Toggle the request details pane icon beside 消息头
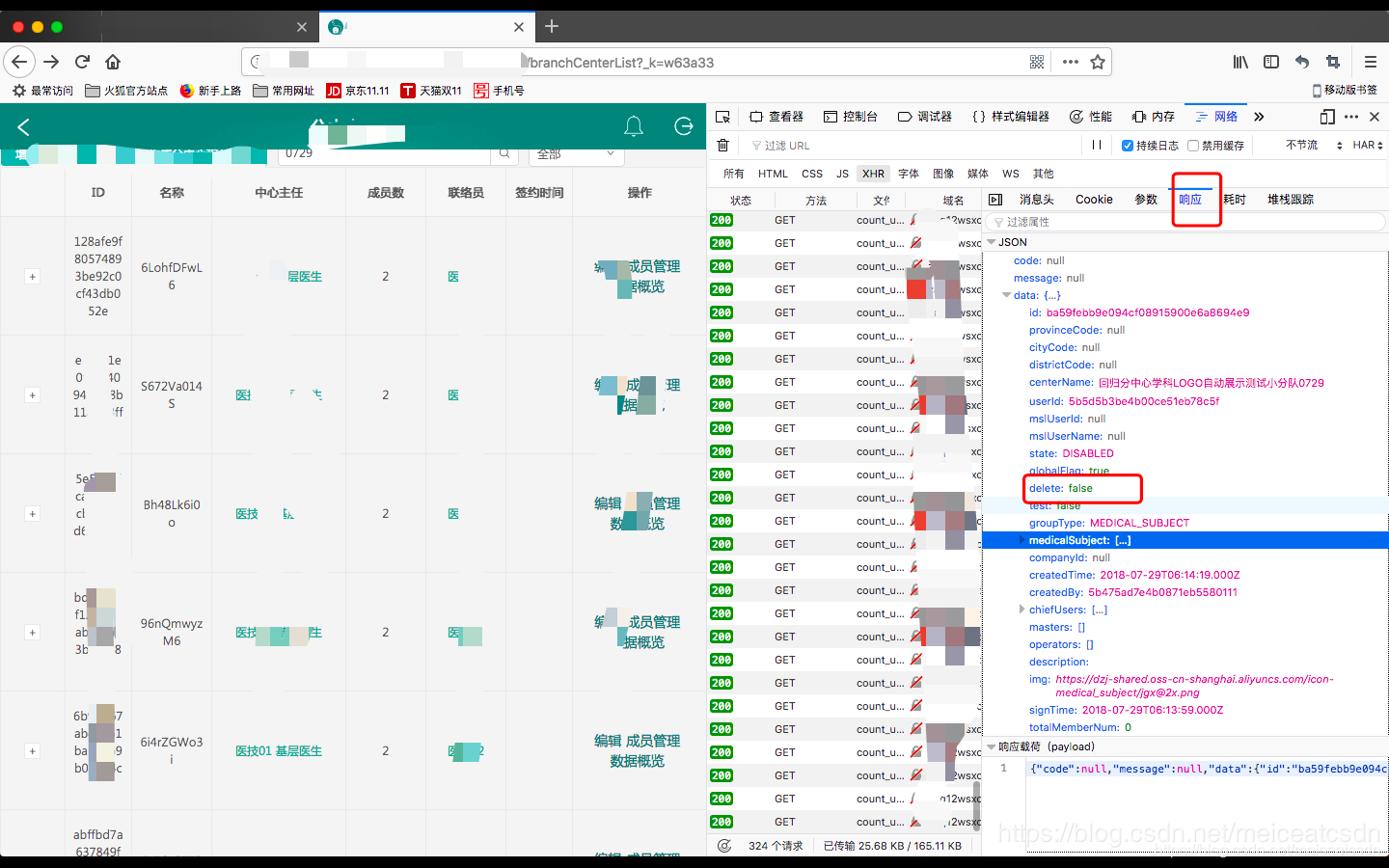 click(x=996, y=200)
